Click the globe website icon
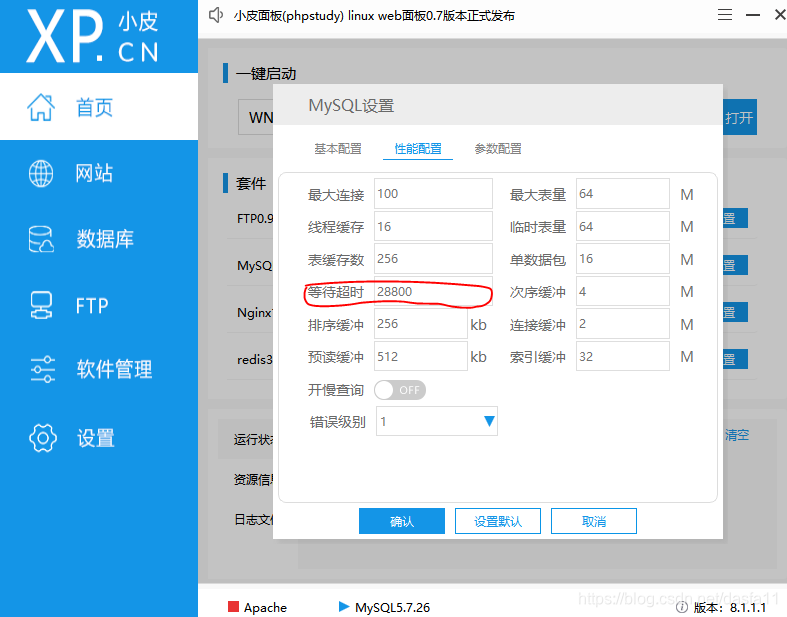 pyautogui.click(x=41, y=173)
